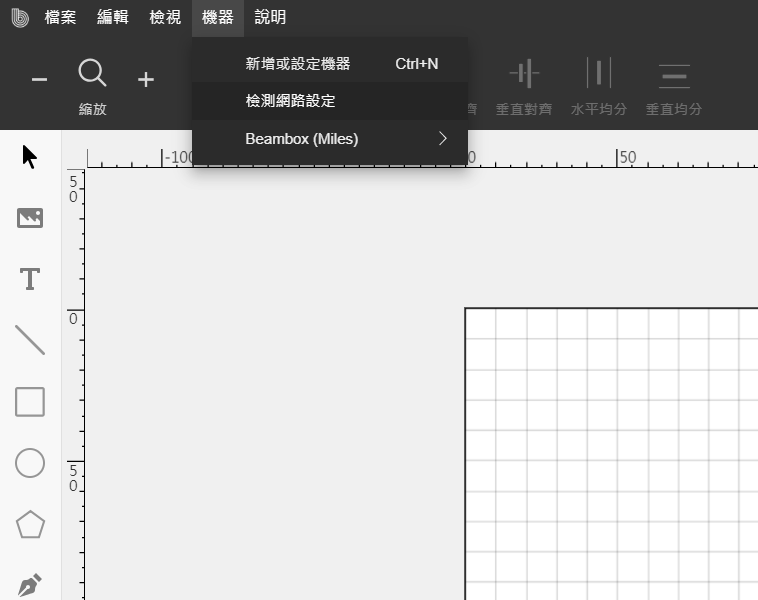Click the magnifier 縮放 icon
The width and height of the screenshot is (758, 600).
pyautogui.click(x=92, y=73)
